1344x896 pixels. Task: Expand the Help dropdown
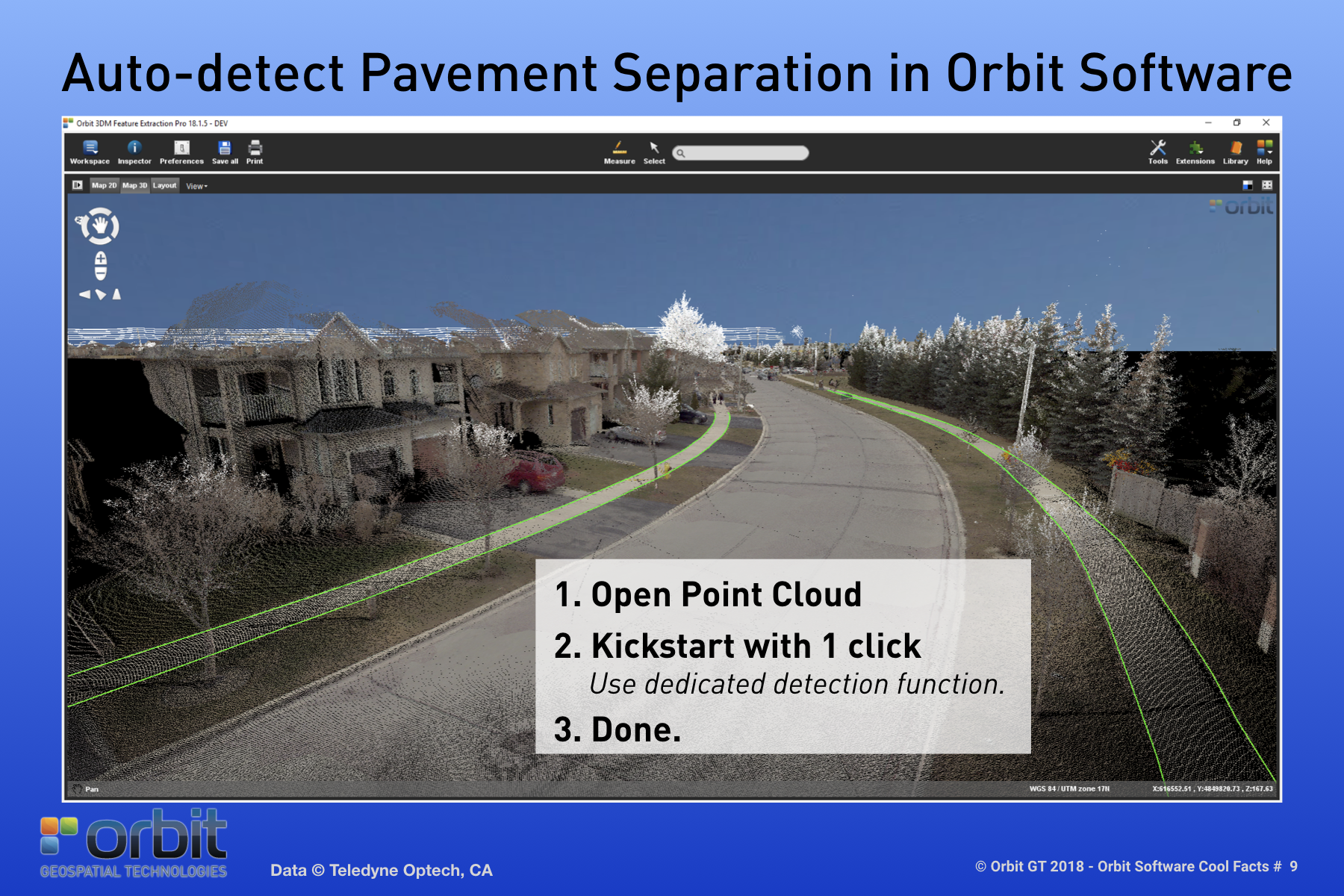click(1264, 152)
